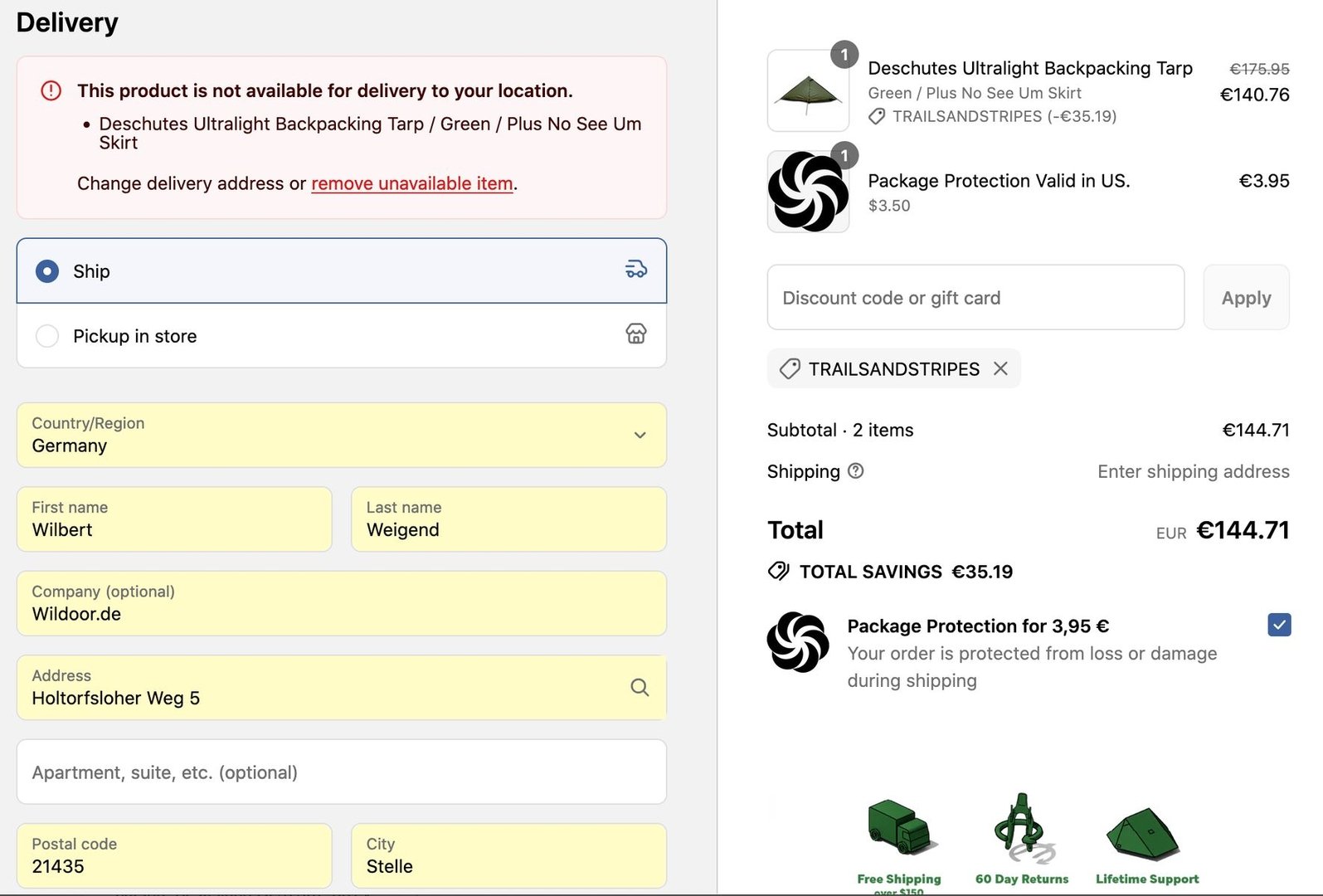This screenshot has height=896, width=1323.
Task: Click the red error alert icon
Action: click(51, 90)
